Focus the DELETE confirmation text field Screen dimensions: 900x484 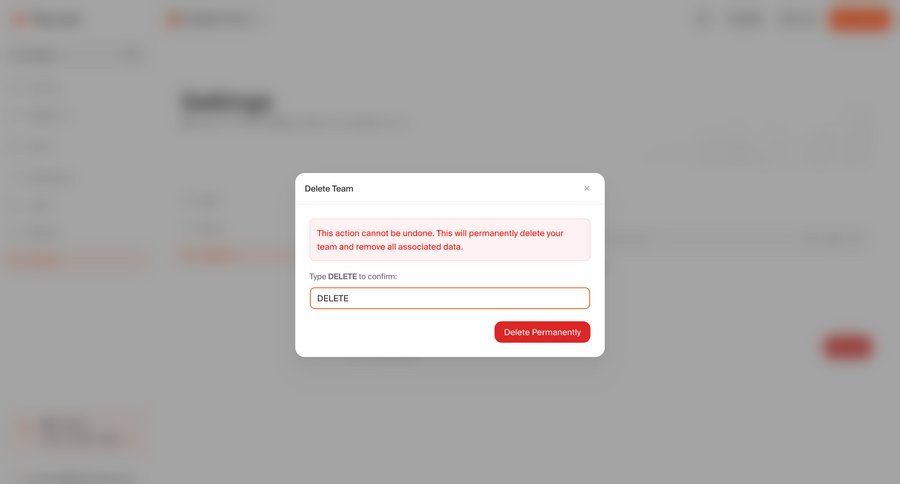point(449,298)
